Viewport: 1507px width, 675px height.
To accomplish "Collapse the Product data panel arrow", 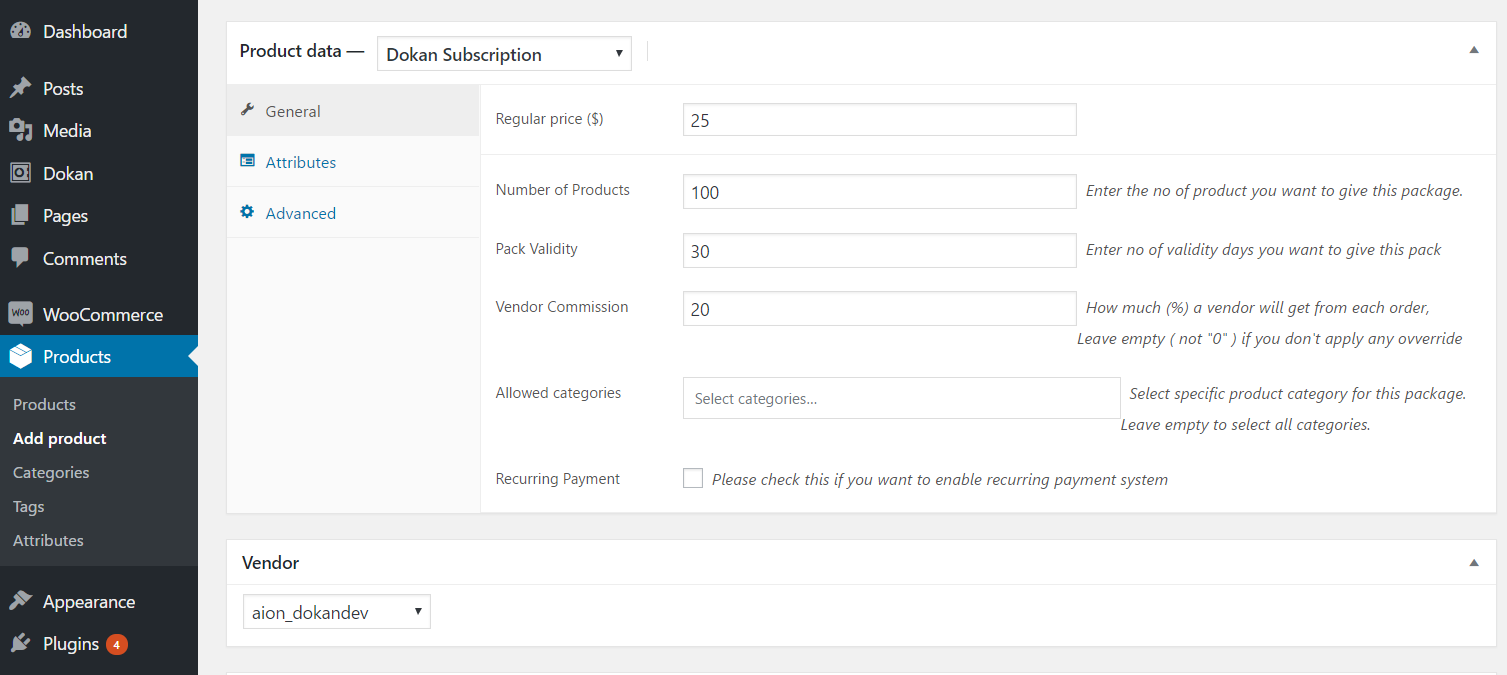I will point(1474,50).
